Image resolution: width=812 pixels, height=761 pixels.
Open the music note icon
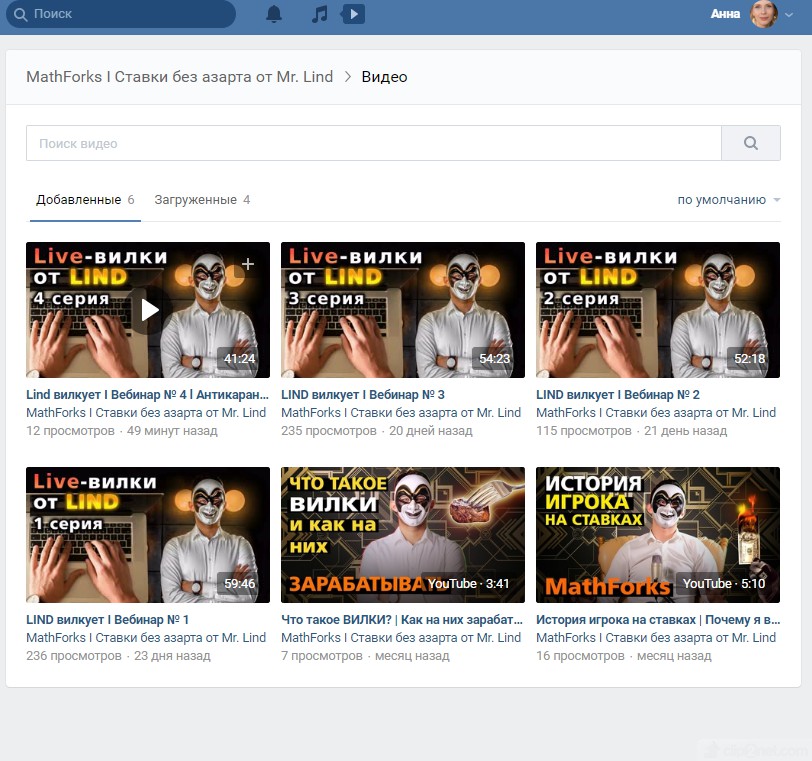(320, 14)
